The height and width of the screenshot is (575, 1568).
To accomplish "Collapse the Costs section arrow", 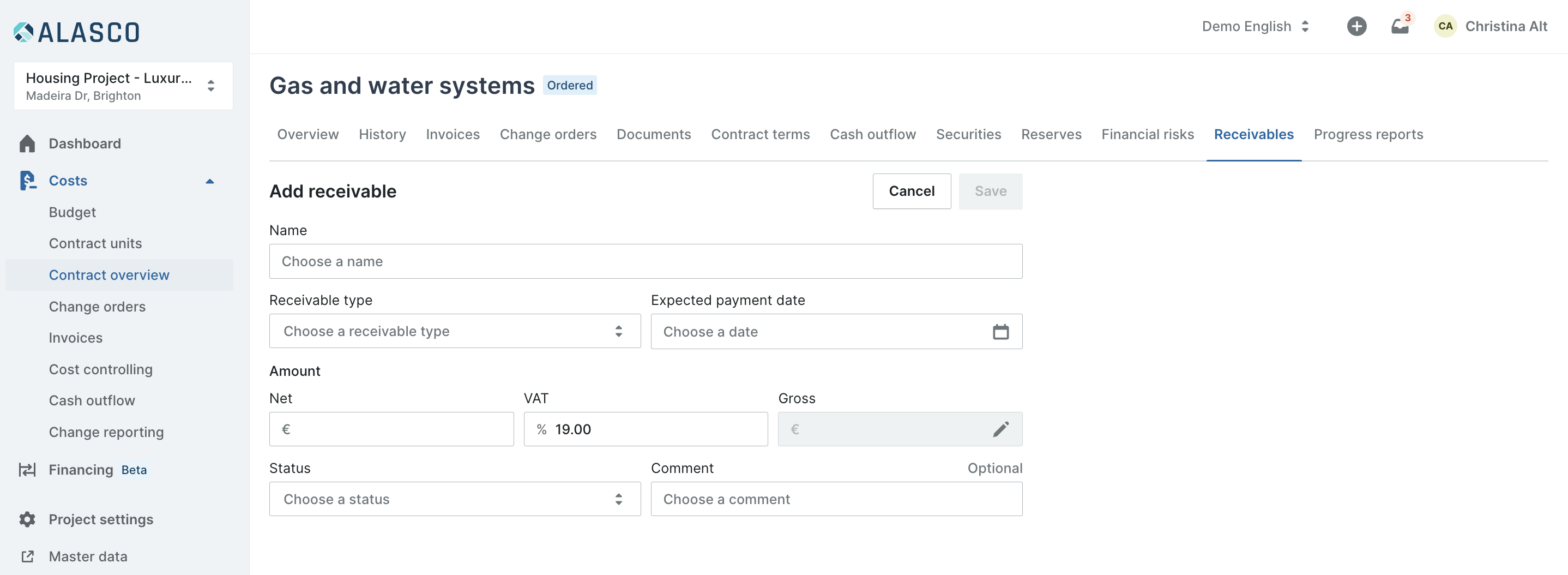I will [210, 181].
